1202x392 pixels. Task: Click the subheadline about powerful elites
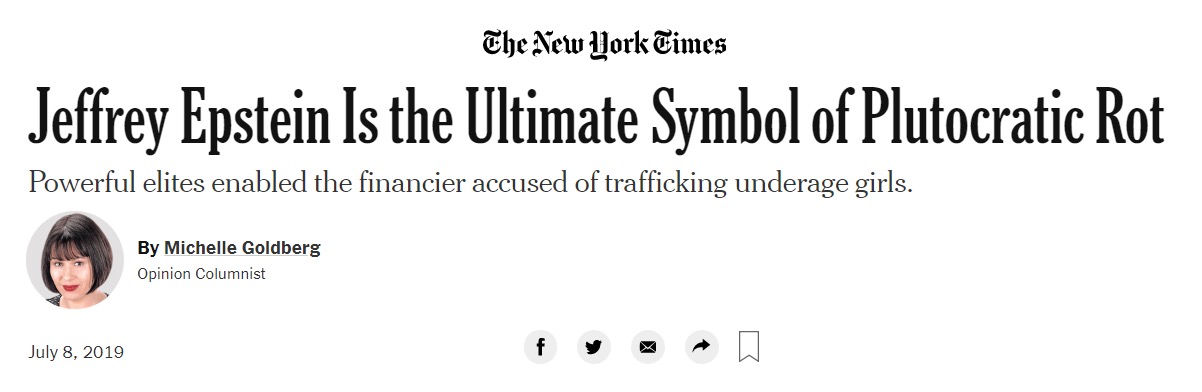(x=471, y=186)
